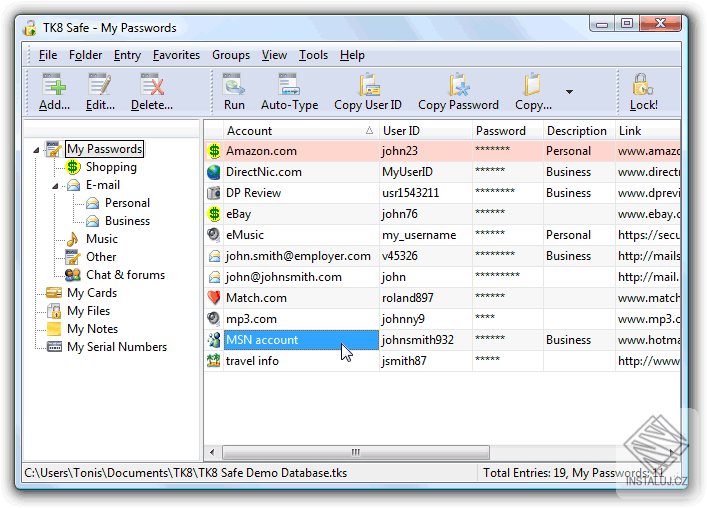The width and height of the screenshot is (707, 508).
Task: Select the Shopping folder dollar icon
Action: coord(73,167)
